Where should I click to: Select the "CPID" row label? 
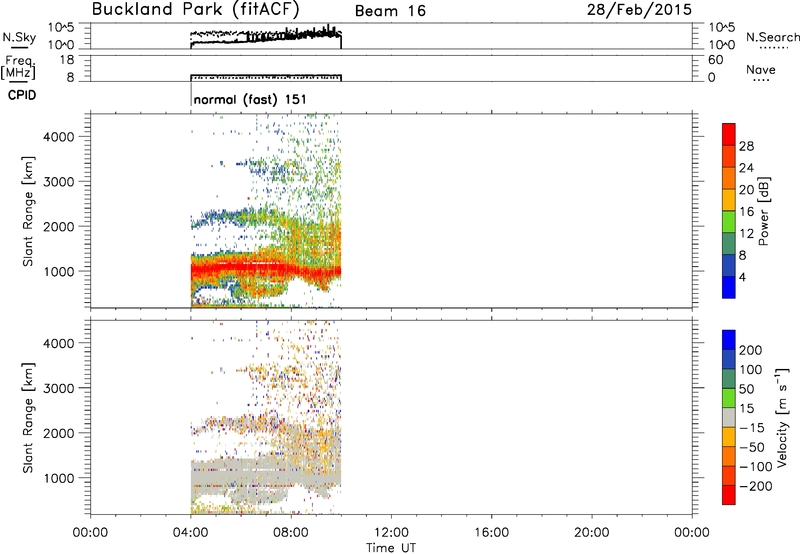point(22,95)
